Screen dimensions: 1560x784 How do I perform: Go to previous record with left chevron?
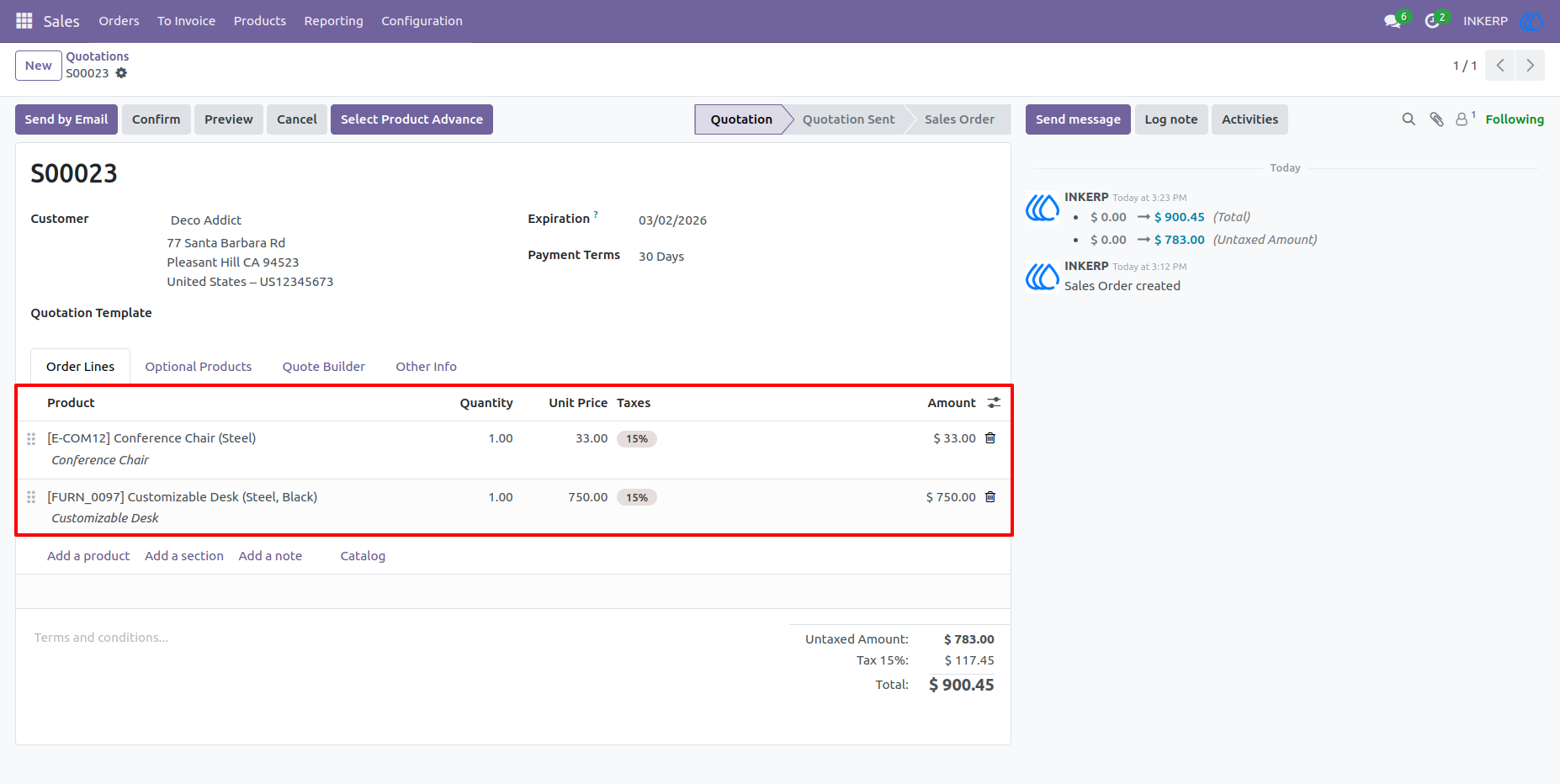click(x=1499, y=66)
